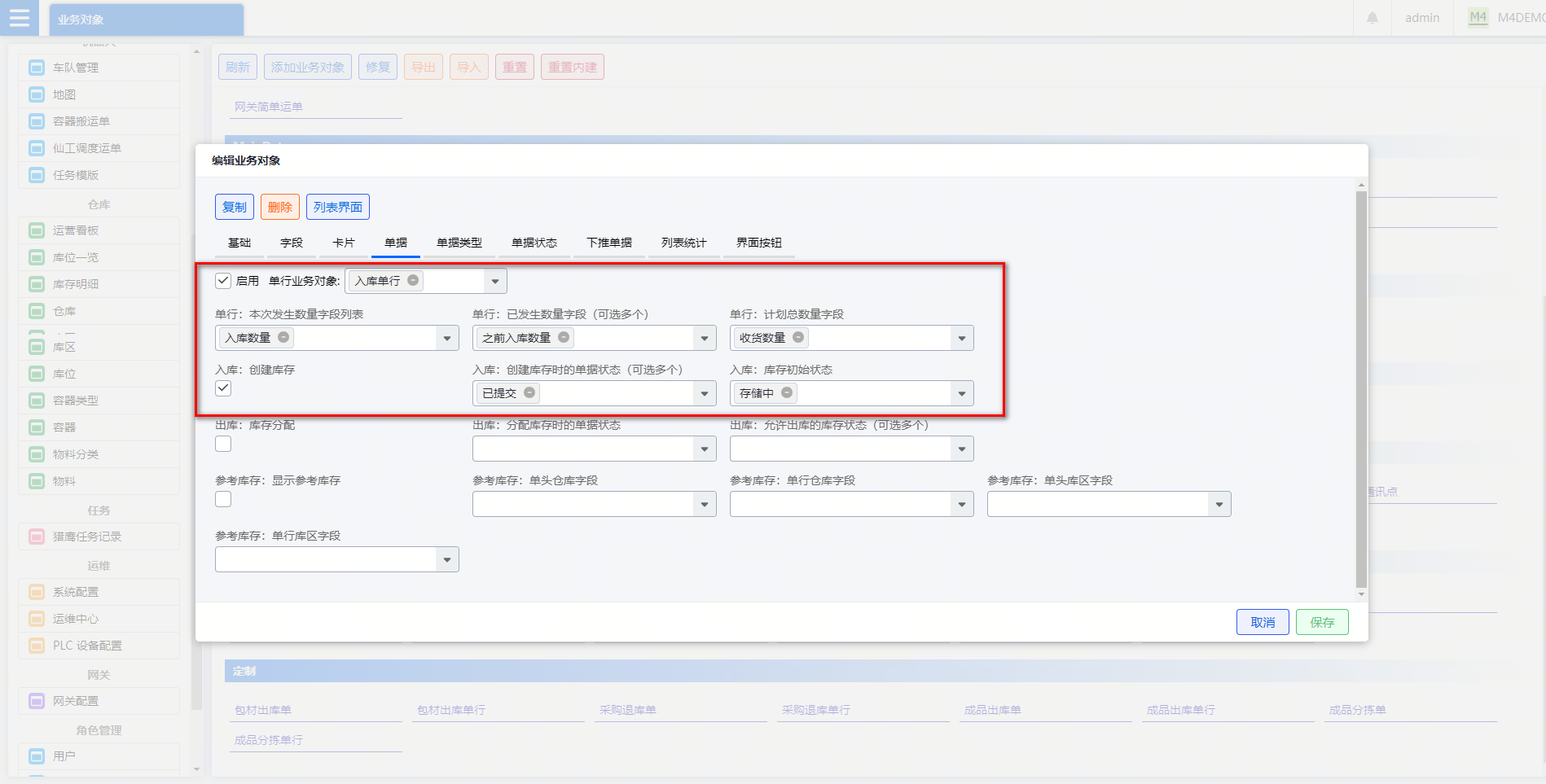The height and width of the screenshot is (784, 1546).
Task: Open 本次发生数量字段列表 dropdown
Action: pyautogui.click(x=447, y=338)
